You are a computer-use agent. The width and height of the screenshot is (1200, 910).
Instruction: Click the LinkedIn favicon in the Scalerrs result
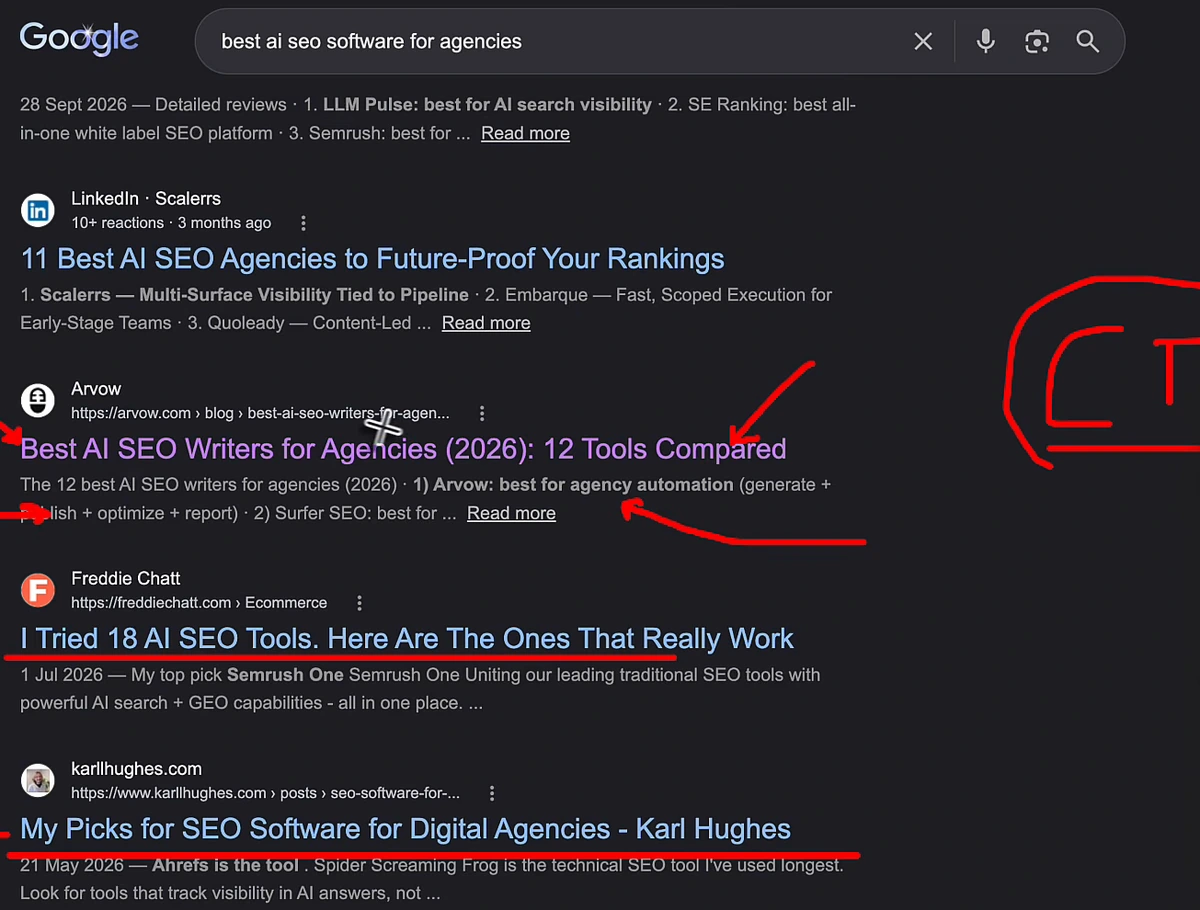click(x=38, y=210)
